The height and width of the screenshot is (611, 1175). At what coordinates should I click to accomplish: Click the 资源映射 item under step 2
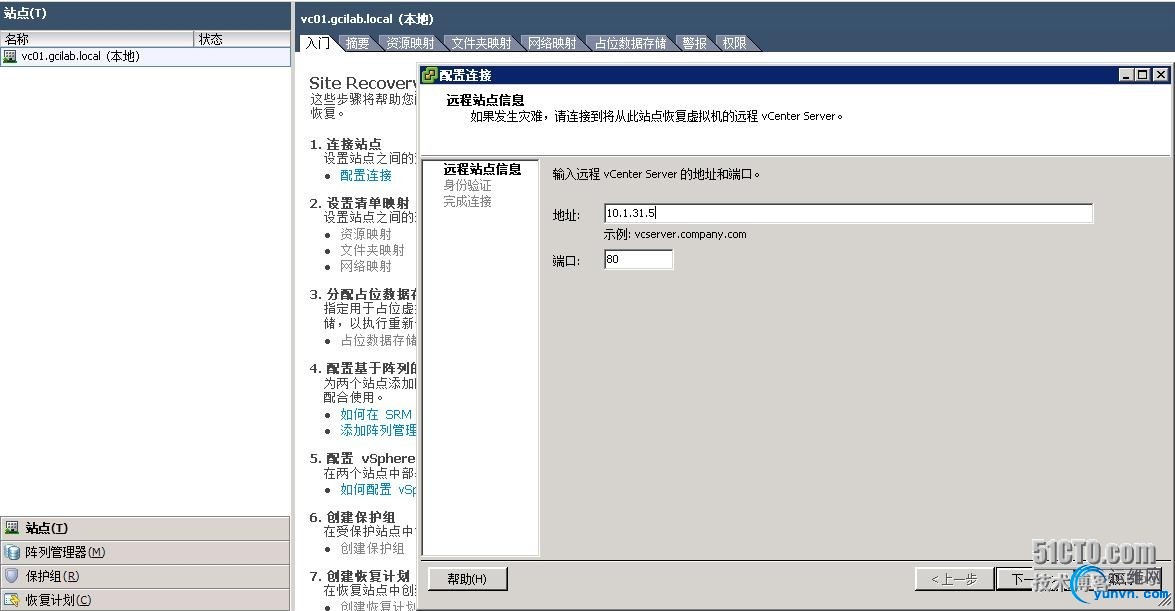366,235
